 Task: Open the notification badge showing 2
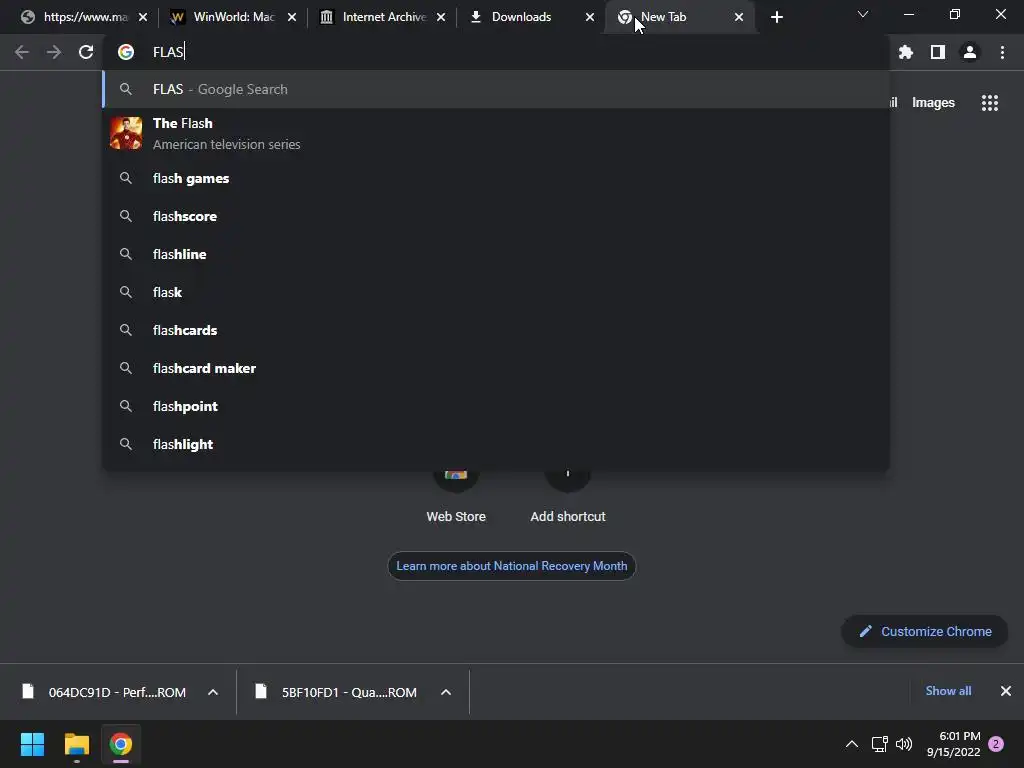coord(996,744)
